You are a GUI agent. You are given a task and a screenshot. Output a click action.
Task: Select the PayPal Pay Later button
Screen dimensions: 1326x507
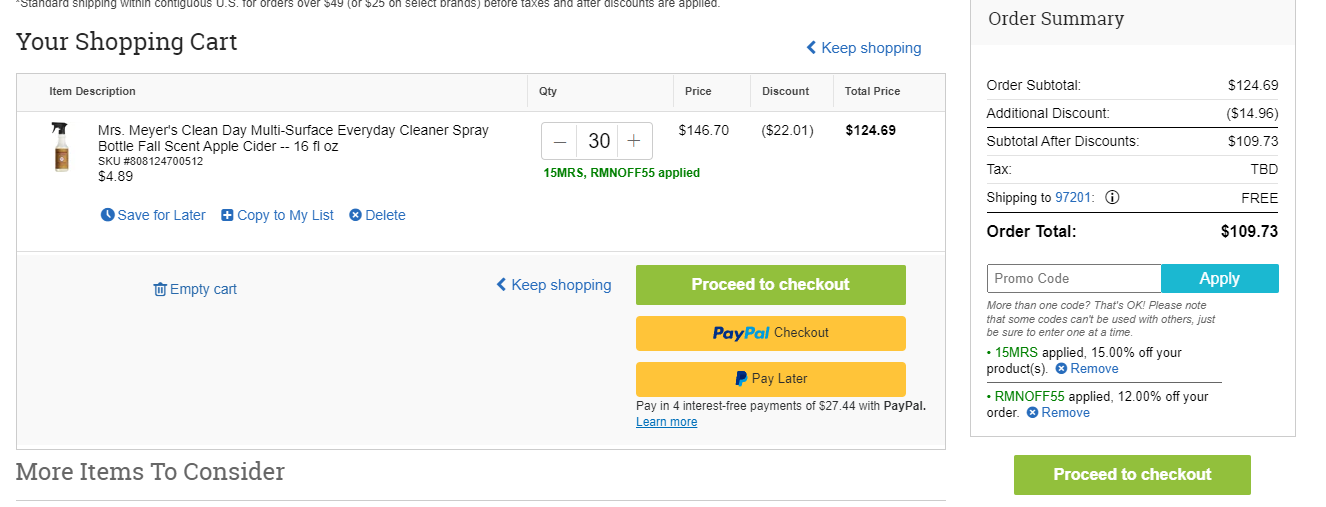point(771,379)
